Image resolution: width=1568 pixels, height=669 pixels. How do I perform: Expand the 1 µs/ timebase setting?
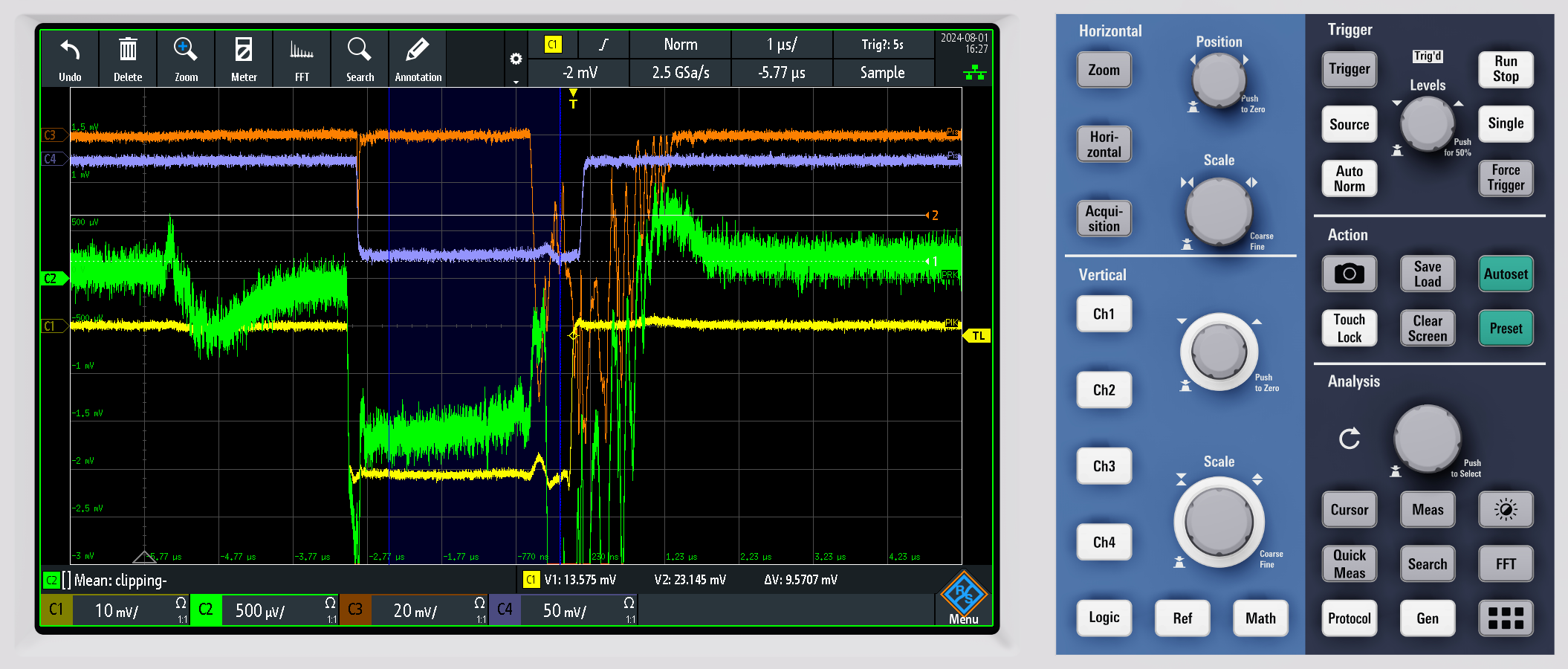coord(781,45)
